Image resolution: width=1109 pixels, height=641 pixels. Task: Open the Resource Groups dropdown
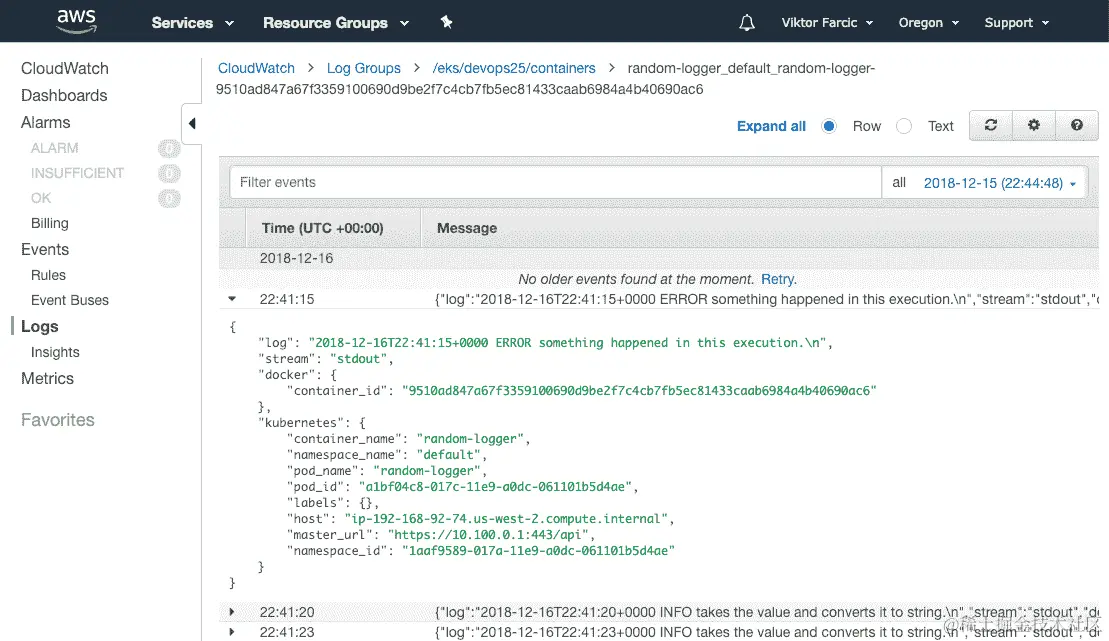(336, 23)
